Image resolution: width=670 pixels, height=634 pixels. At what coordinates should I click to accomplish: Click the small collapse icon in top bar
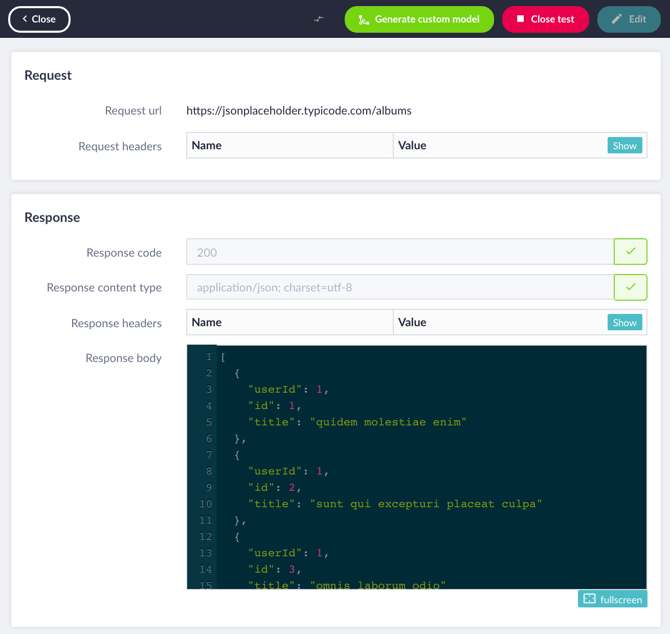318,19
